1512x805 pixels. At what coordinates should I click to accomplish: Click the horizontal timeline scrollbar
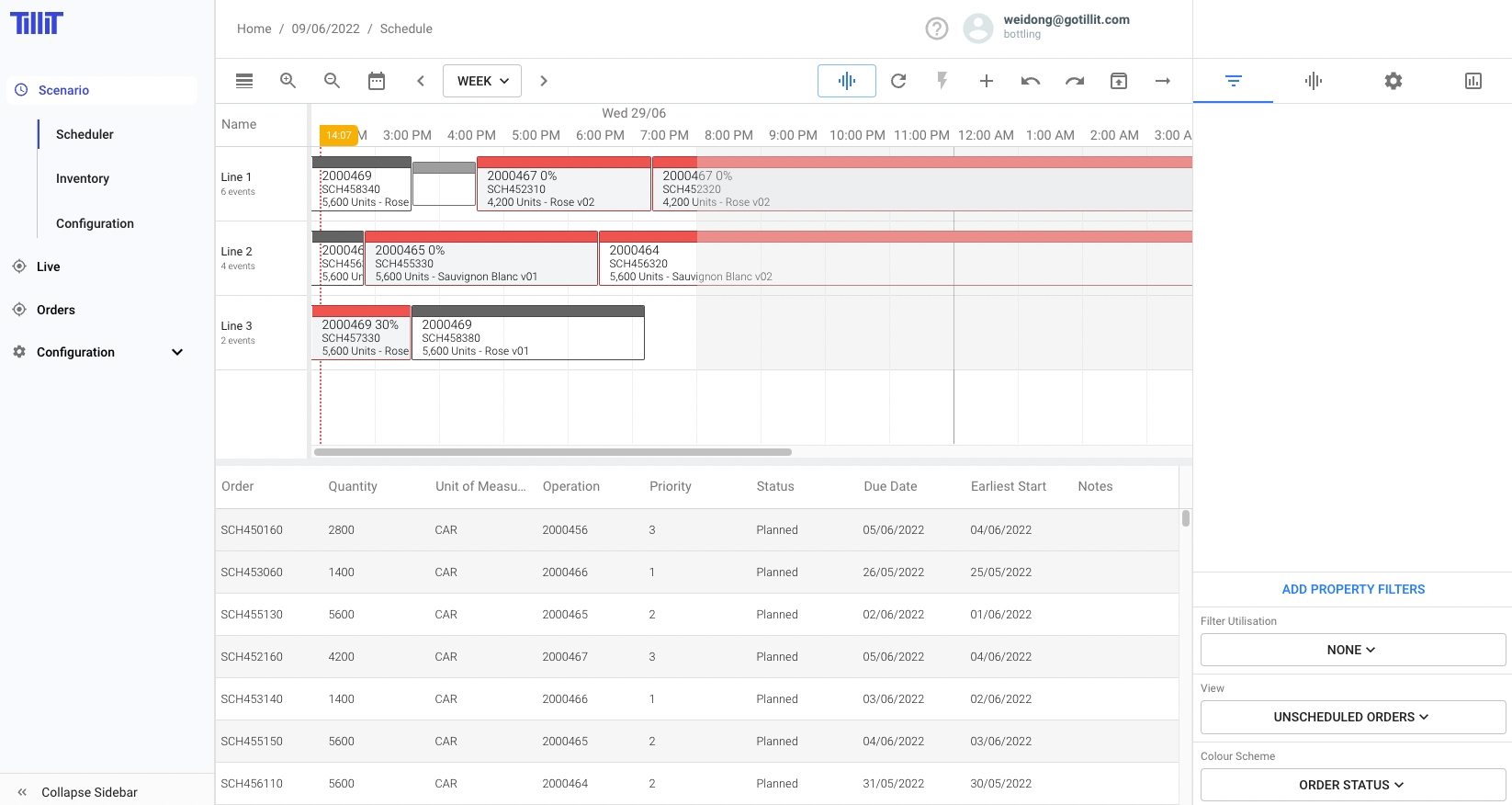[552, 452]
